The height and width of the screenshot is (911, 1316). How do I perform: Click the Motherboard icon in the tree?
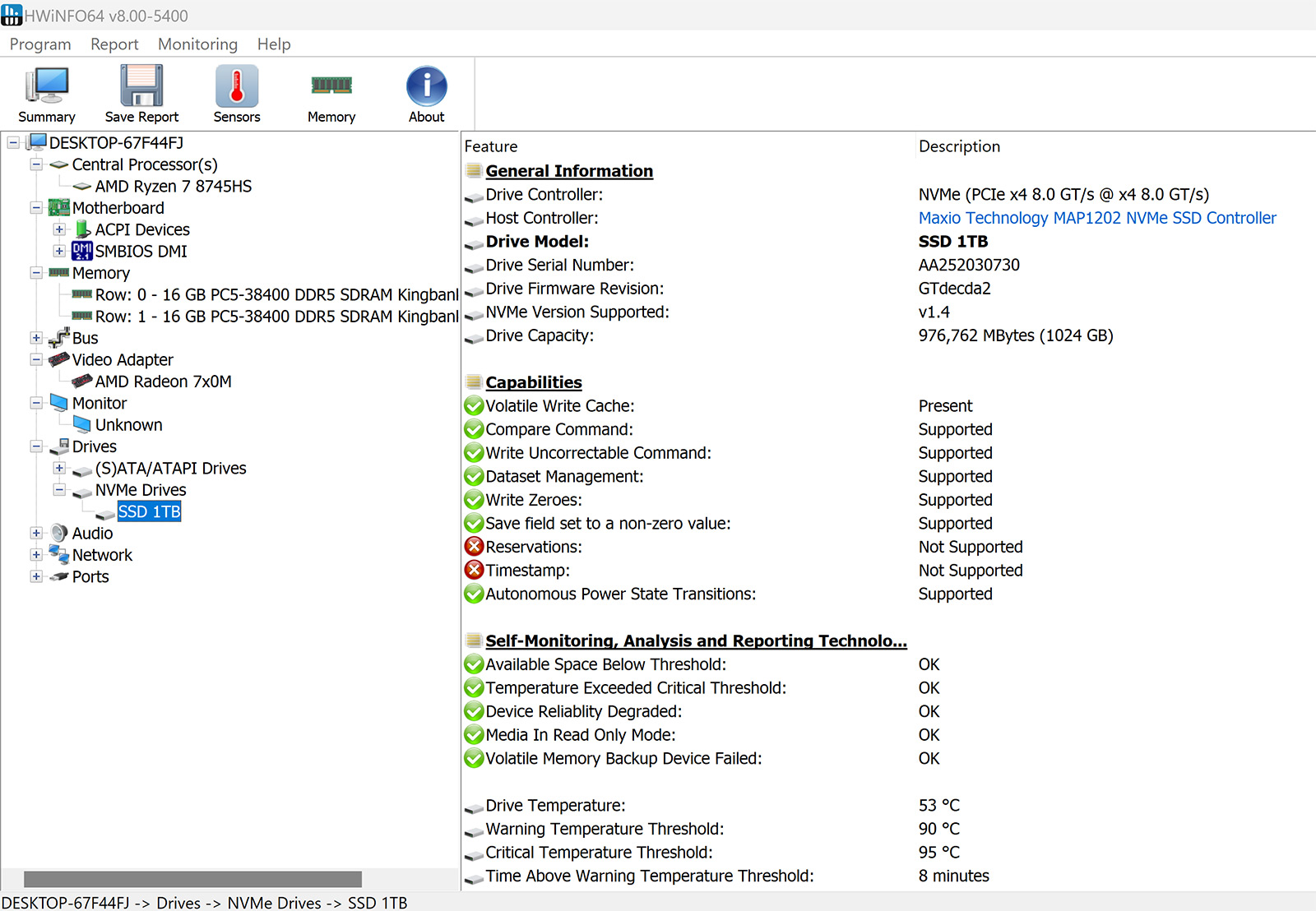59,207
